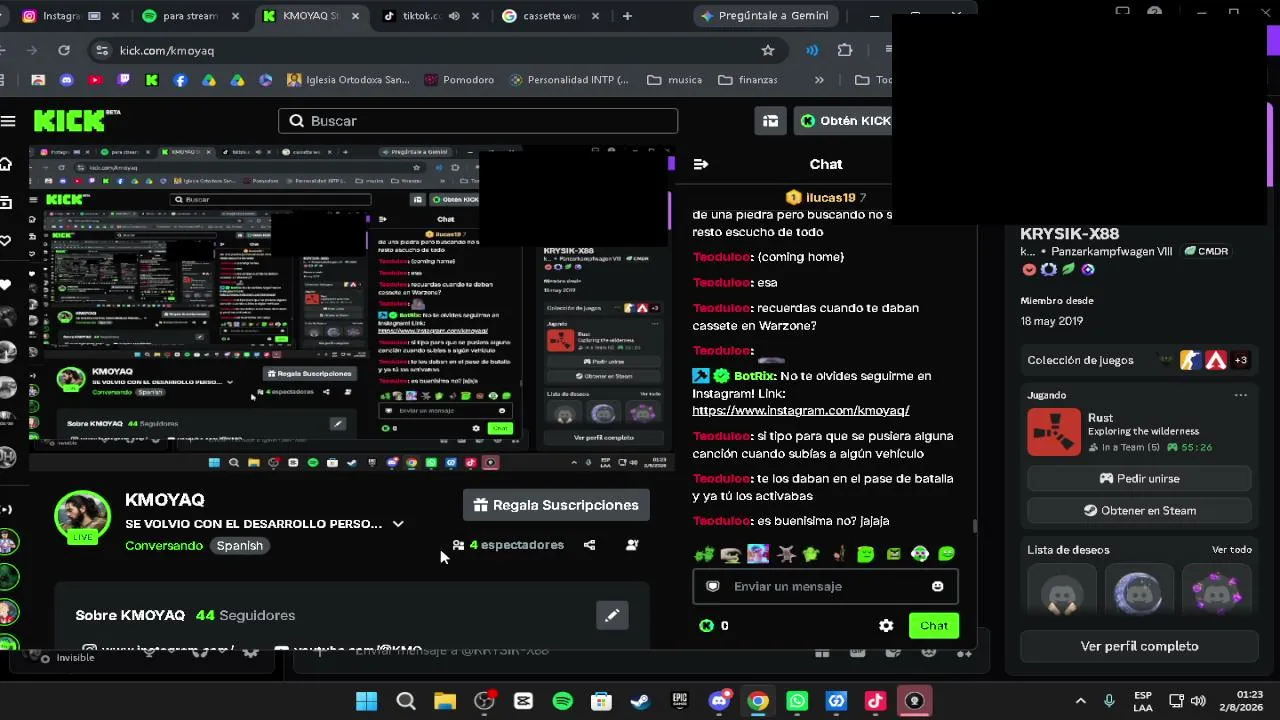The width and height of the screenshot is (1280, 720).
Task: Open the Kick gift box icon beside Obtén KICK
Action: pos(770,121)
